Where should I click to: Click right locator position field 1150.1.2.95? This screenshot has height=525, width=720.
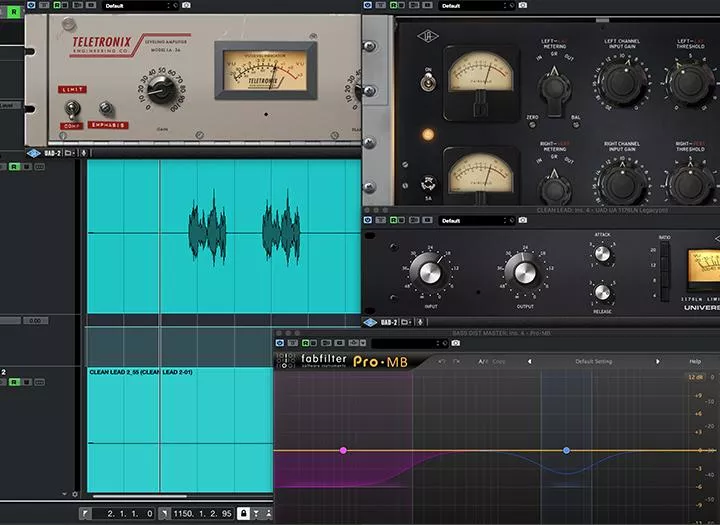click(x=202, y=514)
